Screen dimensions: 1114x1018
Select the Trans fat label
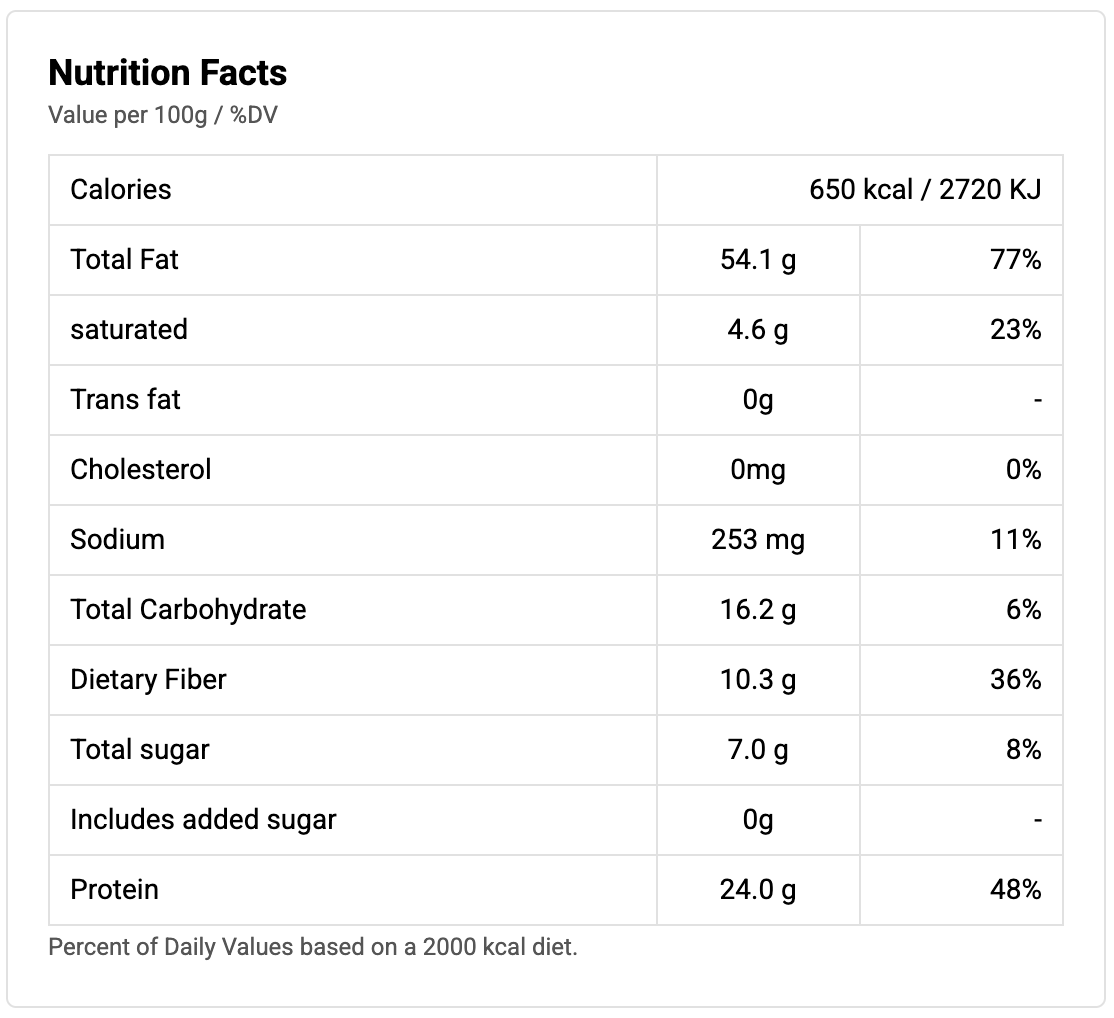(x=126, y=400)
